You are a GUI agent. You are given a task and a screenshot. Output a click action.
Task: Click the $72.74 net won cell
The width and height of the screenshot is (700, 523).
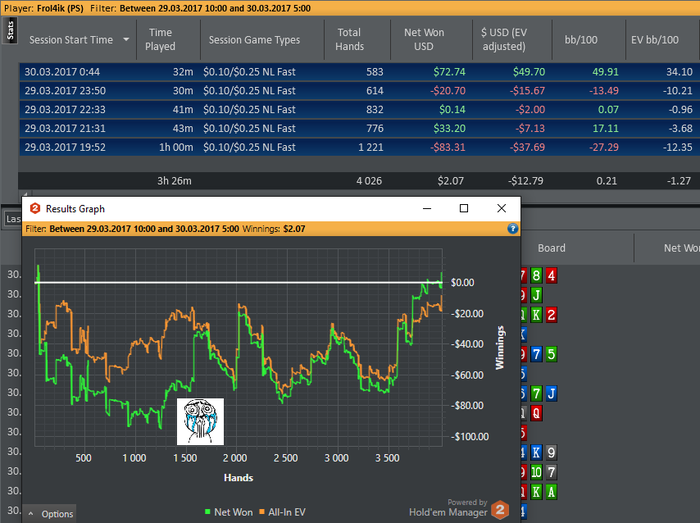449,72
